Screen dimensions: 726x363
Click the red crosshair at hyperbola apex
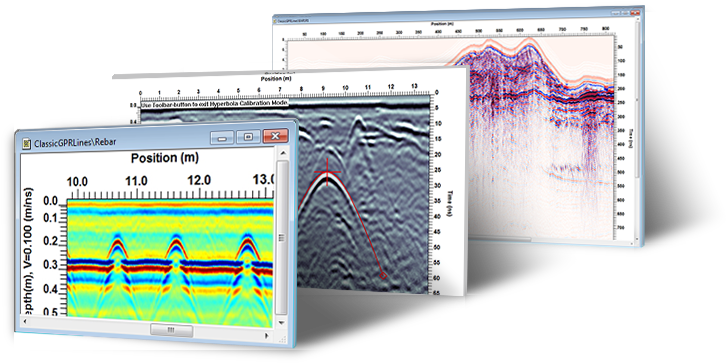[x=328, y=172]
